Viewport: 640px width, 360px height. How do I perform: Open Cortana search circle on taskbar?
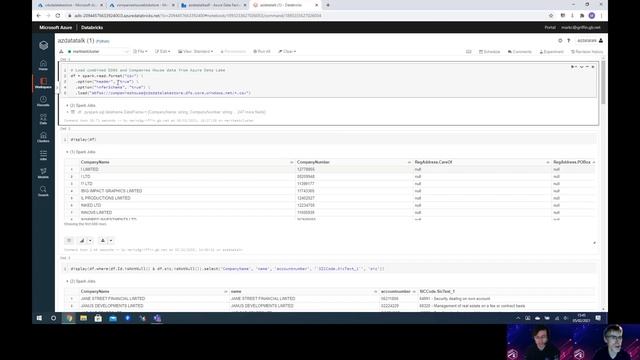click(x=53, y=318)
